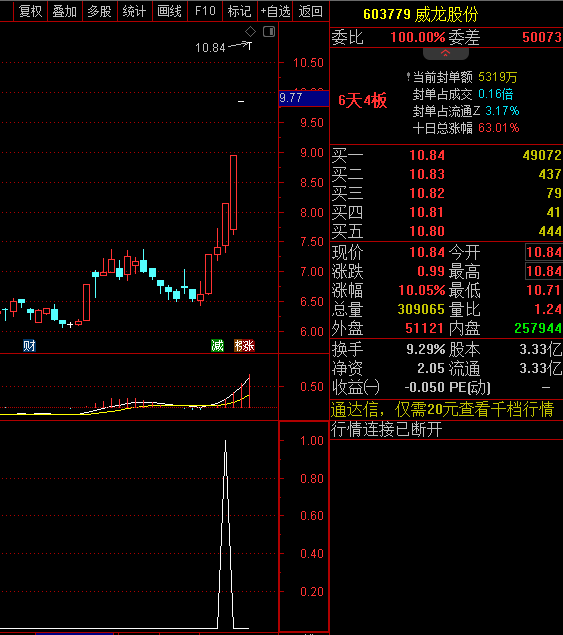Click 买四 bid price 10.81
The height and width of the screenshot is (635, 563).
(427, 212)
